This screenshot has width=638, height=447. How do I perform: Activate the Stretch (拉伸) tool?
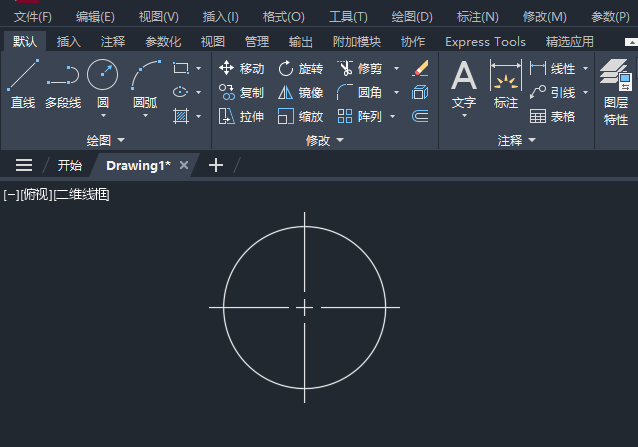pos(242,116)
